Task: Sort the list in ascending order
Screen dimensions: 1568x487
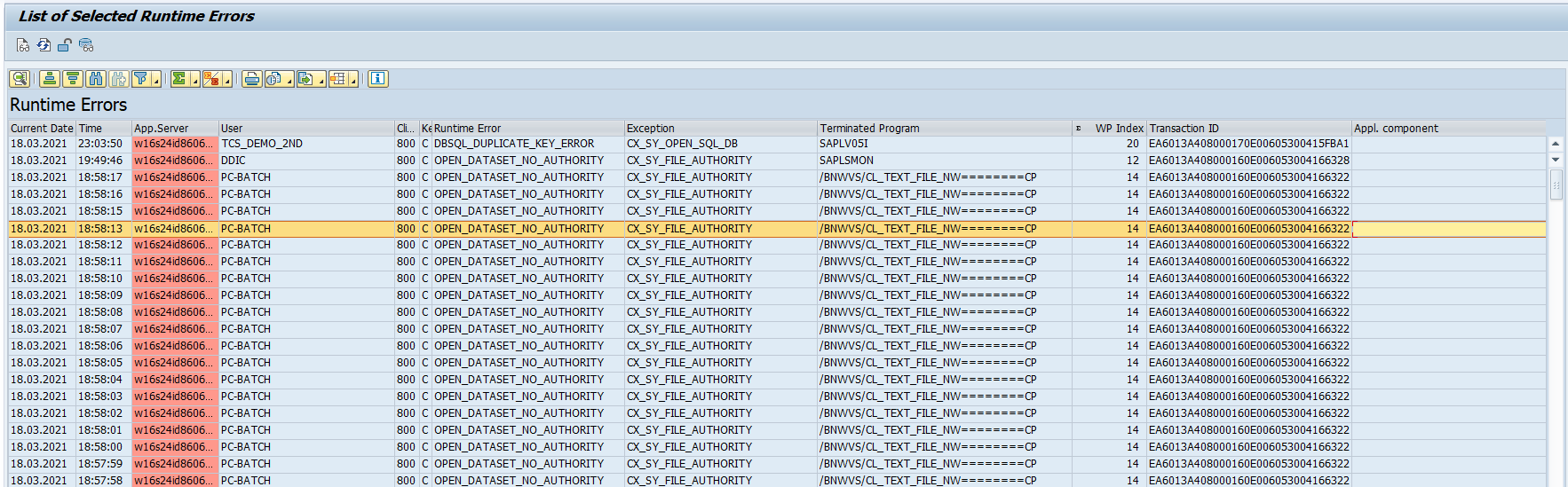Action: point(50,79)
